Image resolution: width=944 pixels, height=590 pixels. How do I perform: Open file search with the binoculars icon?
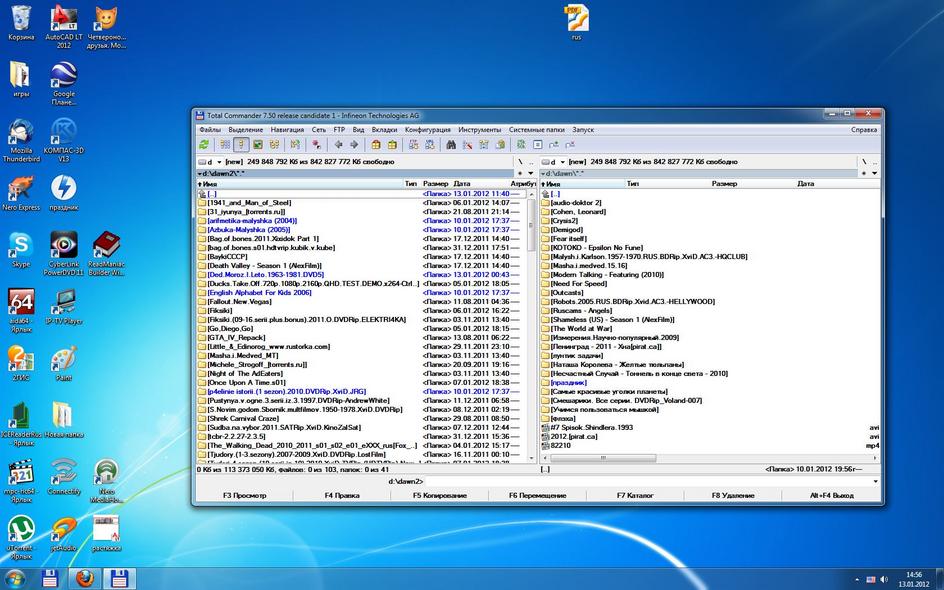450,144
